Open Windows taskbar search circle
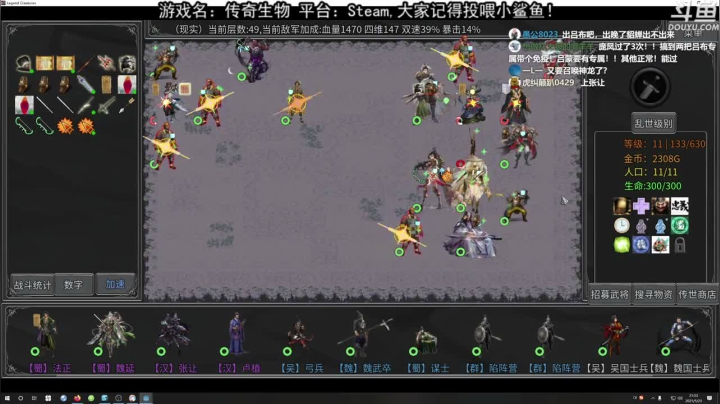 20,398
